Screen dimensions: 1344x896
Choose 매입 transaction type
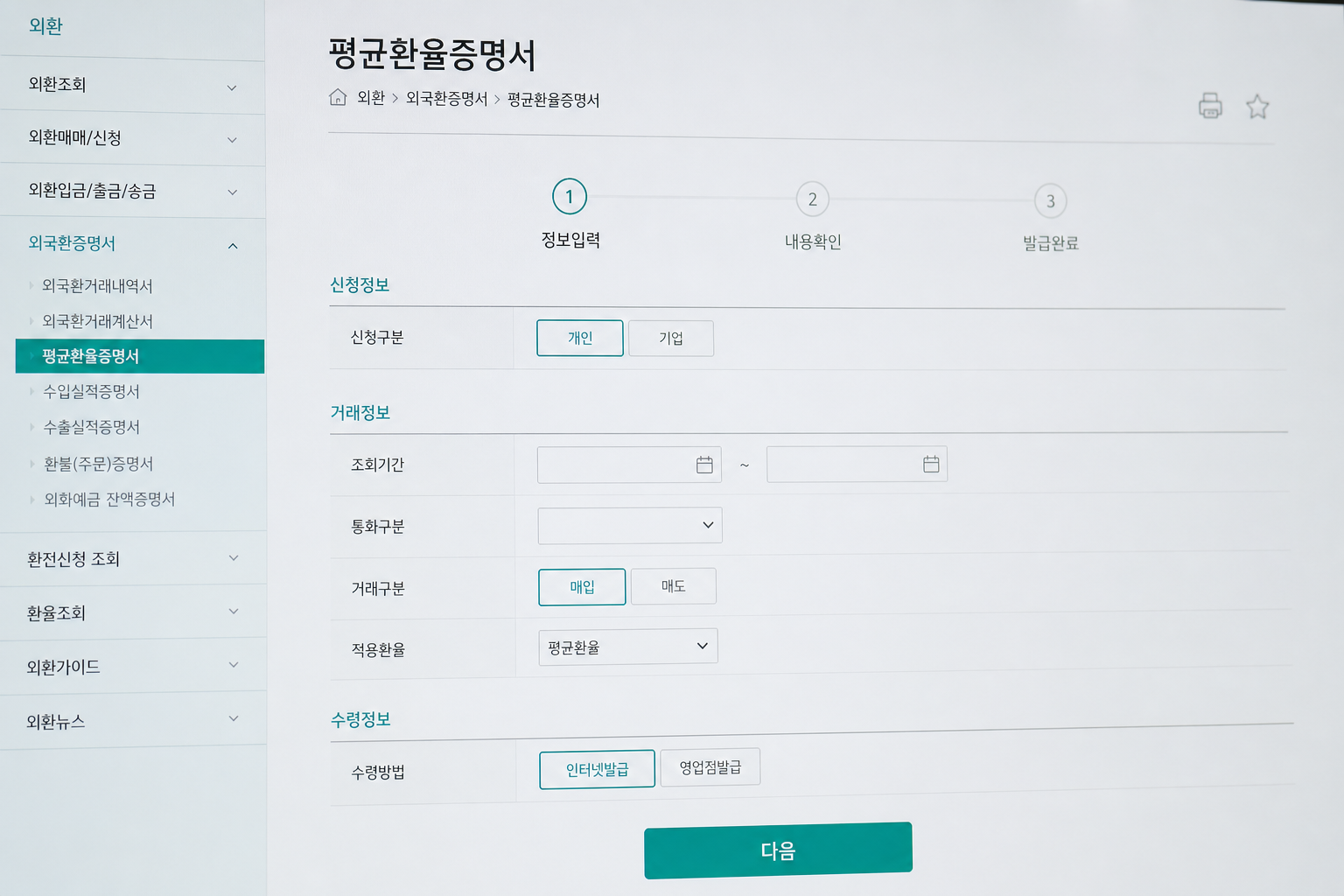(x=582, y=587)
